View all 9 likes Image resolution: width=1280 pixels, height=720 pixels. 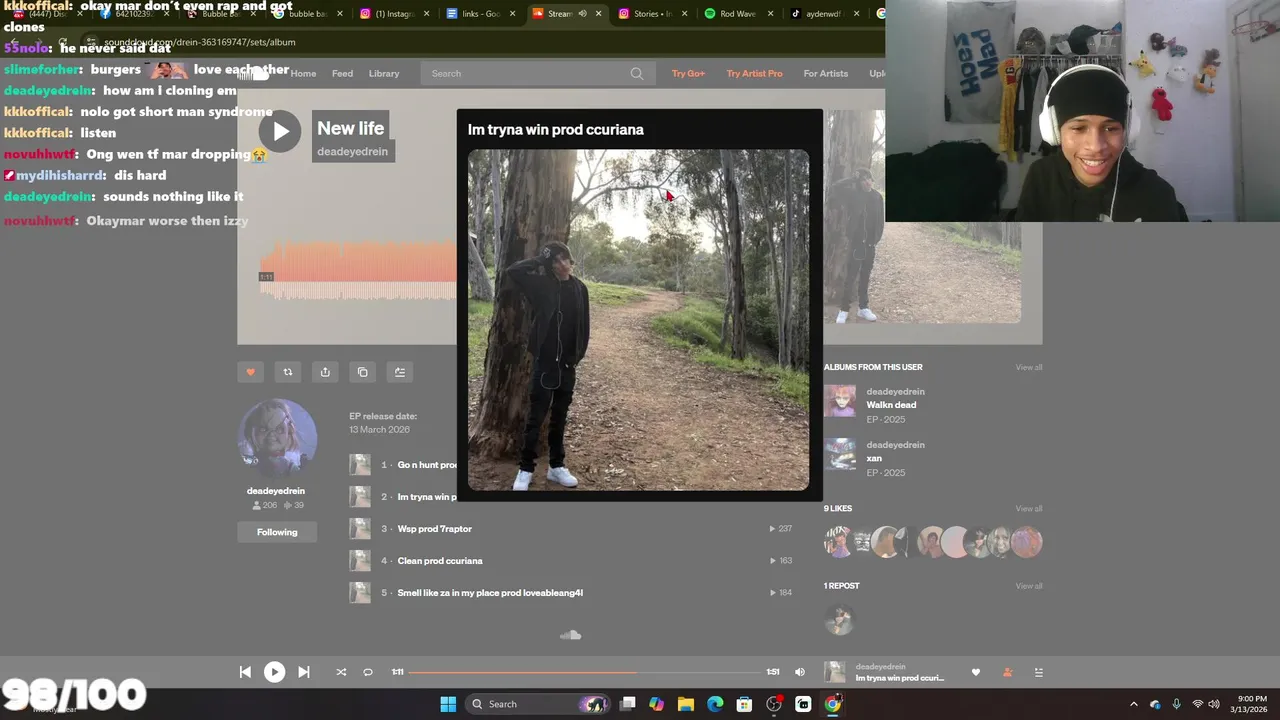1029,508
